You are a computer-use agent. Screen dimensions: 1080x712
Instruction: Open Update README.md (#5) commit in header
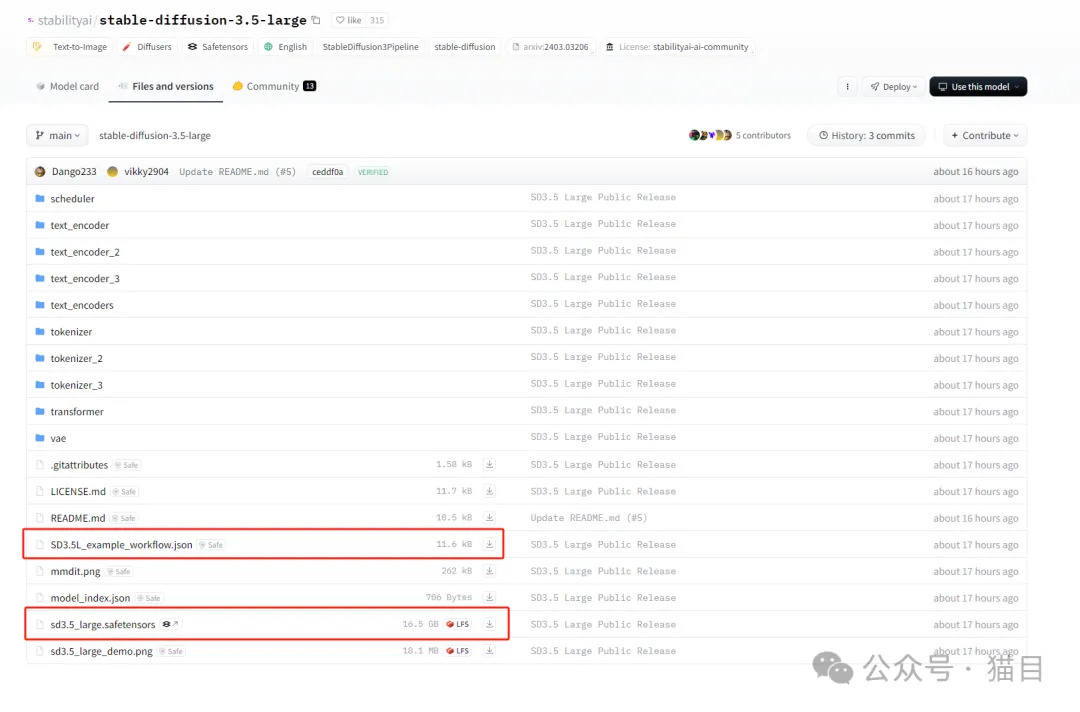coord(238,171)
